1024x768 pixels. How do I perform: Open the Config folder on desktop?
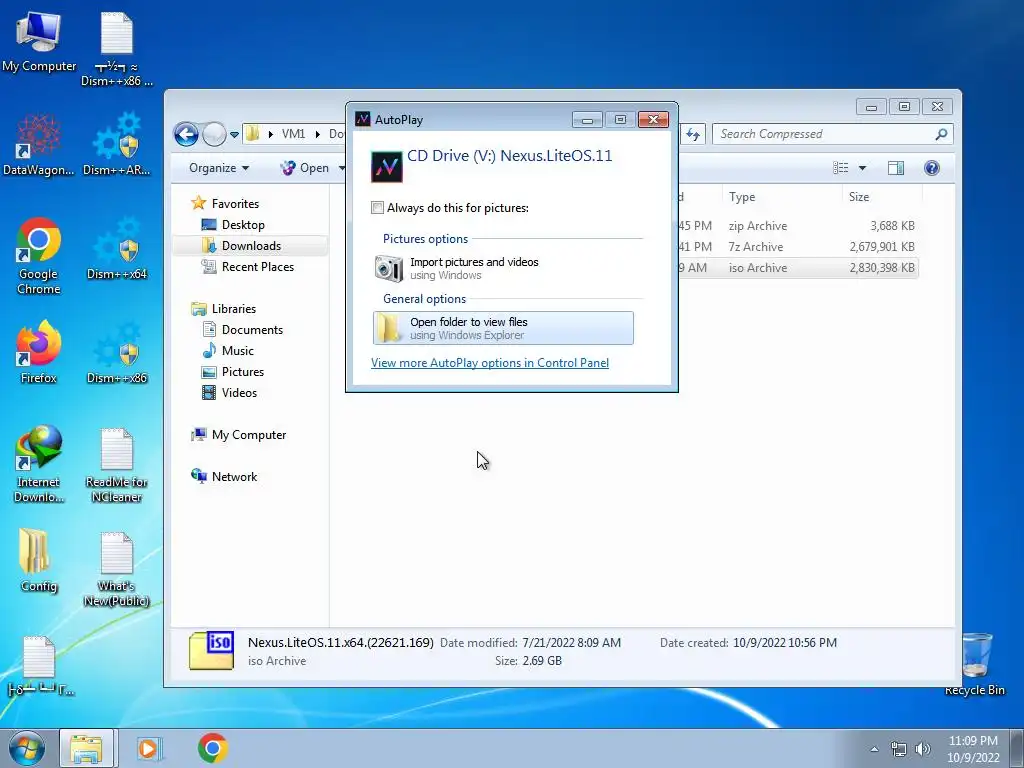[x=39, y=560]
